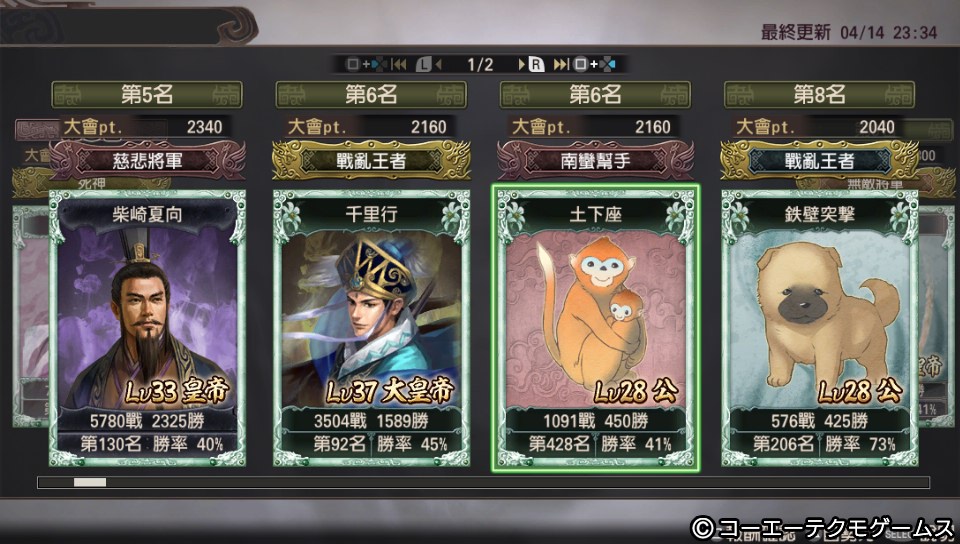This screenshot has width=960, height=544.
Task: Jump to first page via skip-back icon
Action: (x=399, y=64)
